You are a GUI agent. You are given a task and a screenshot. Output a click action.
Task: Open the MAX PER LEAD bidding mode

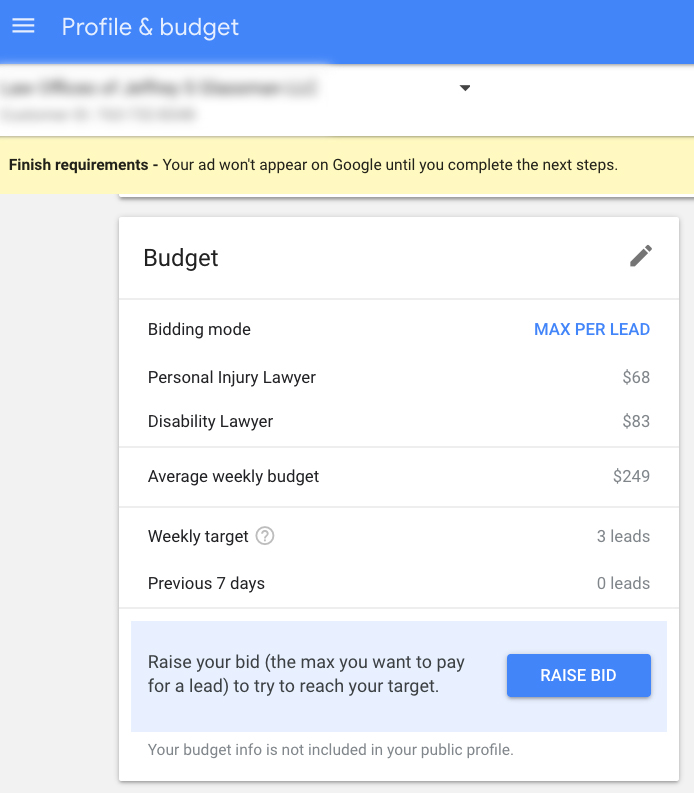592,329
